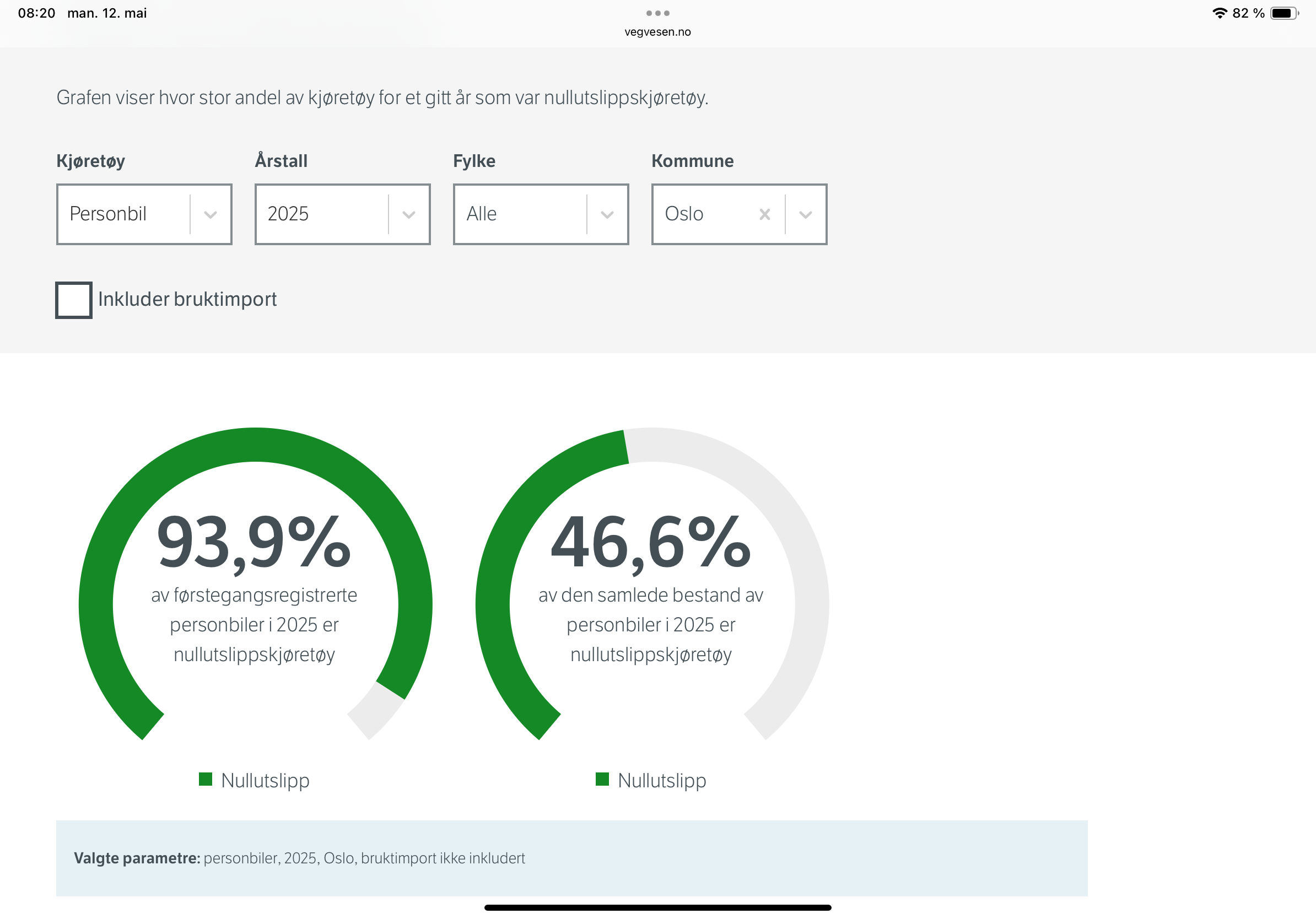Open the Kjøretøy dropdown arrow

[211, 214]
